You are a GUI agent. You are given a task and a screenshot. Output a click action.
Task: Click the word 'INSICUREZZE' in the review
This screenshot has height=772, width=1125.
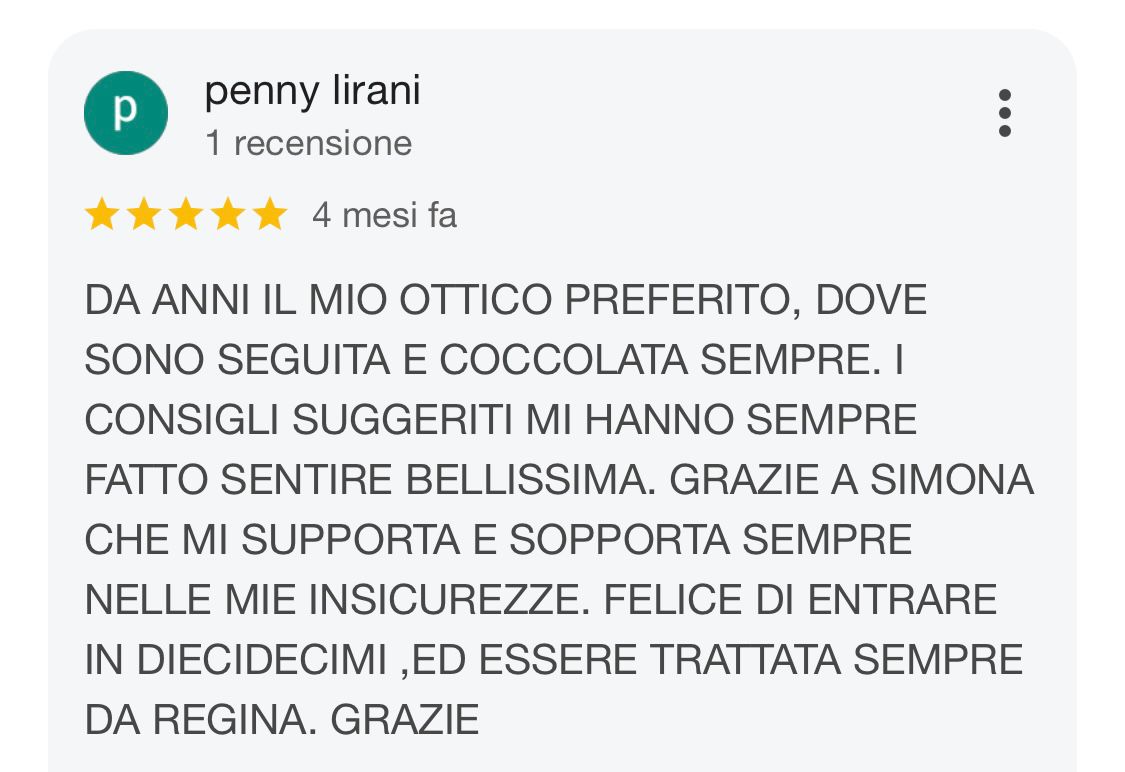pos(450,601)
